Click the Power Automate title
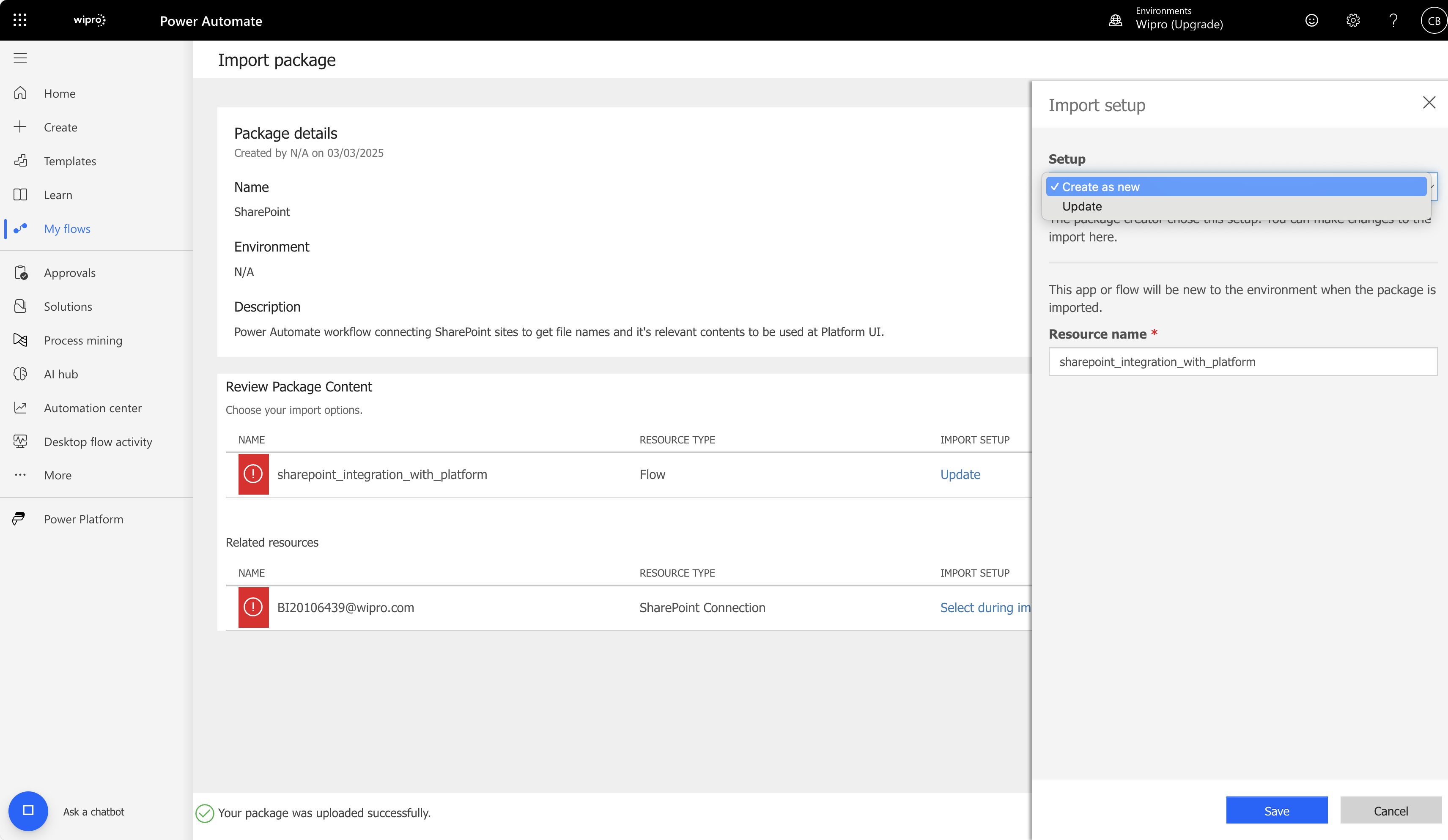1448x840 pixels. coord(211,21)
